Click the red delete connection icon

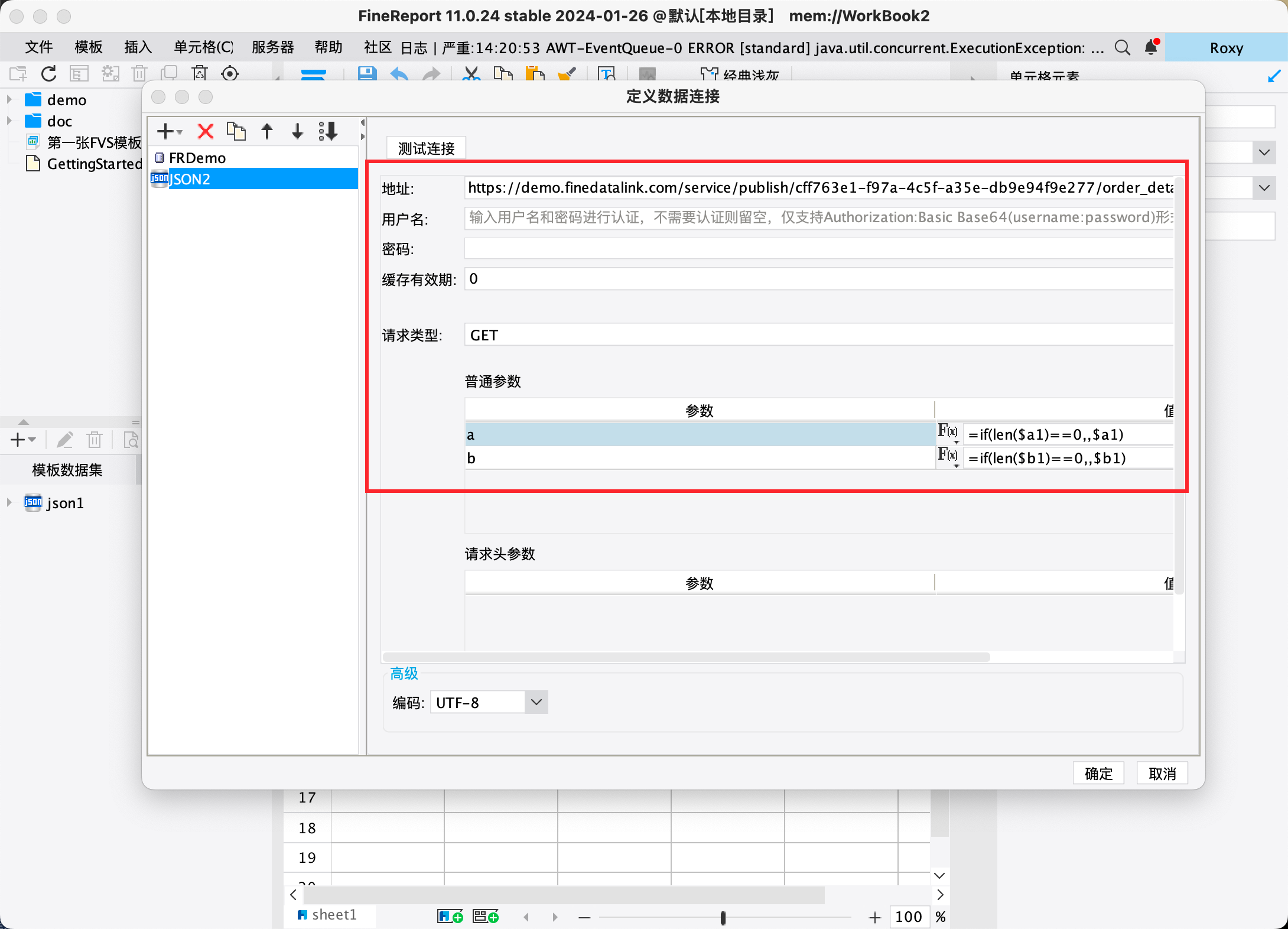(205, 131)
